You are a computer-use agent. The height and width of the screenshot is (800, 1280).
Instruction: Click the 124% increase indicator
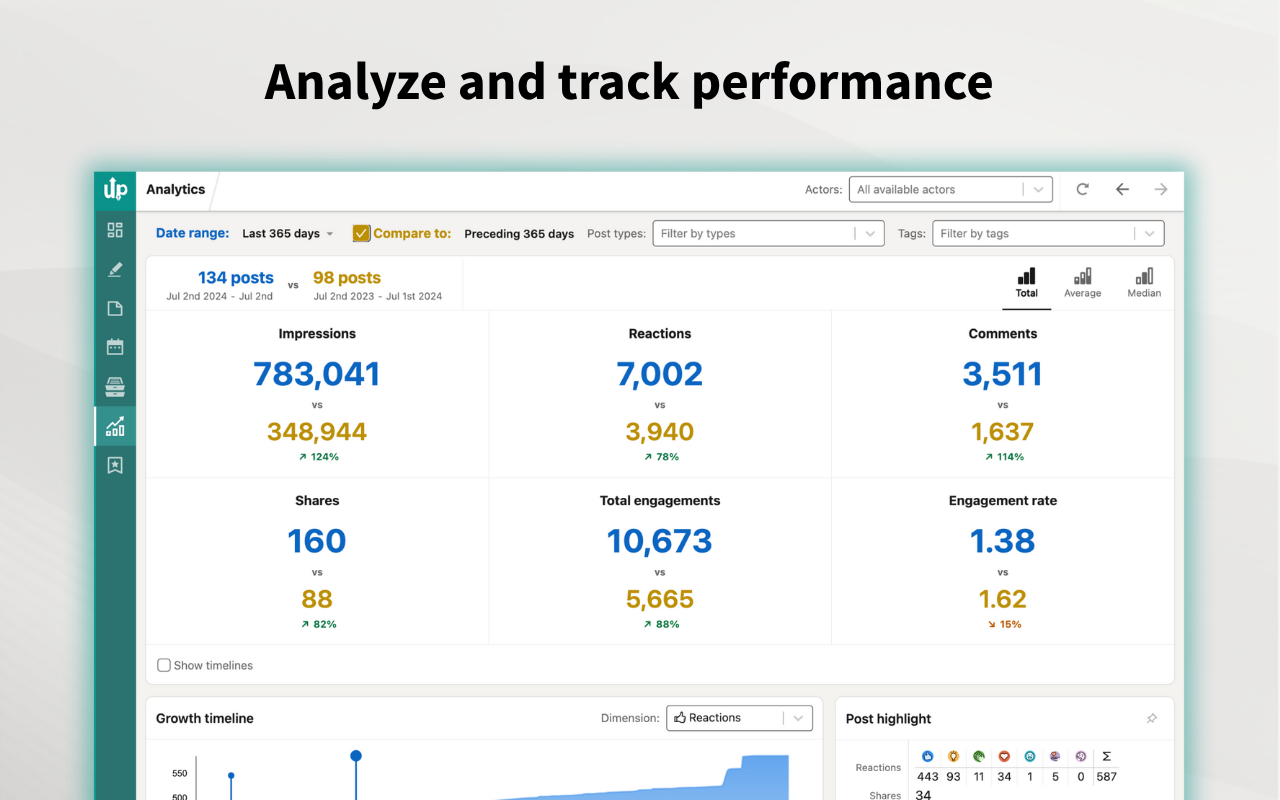(317, 457)
